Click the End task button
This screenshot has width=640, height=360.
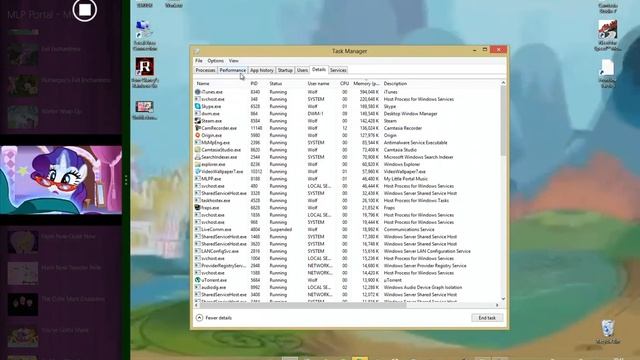click(487, 318)
